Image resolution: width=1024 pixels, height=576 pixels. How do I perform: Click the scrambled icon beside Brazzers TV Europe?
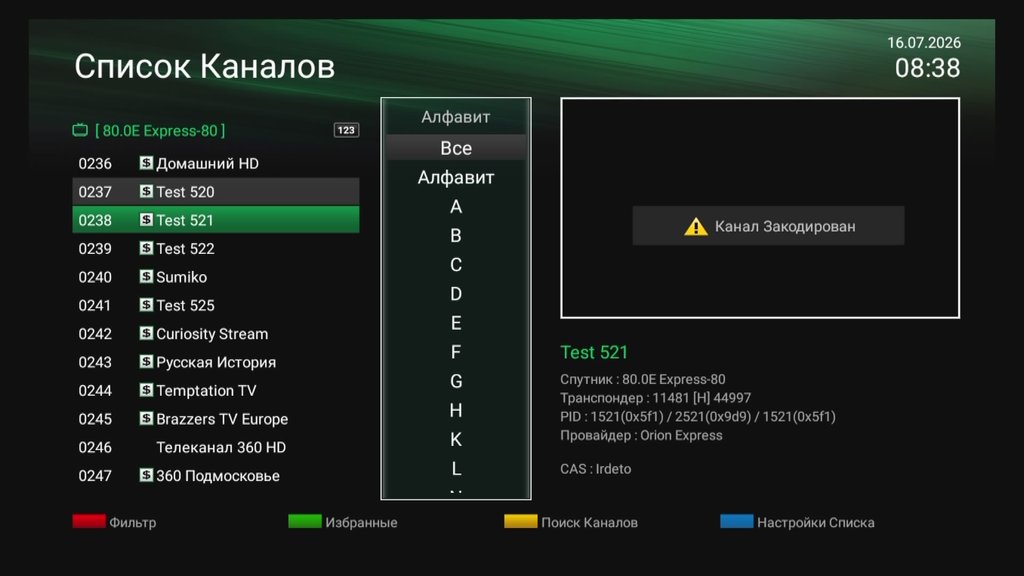[146, 419]
